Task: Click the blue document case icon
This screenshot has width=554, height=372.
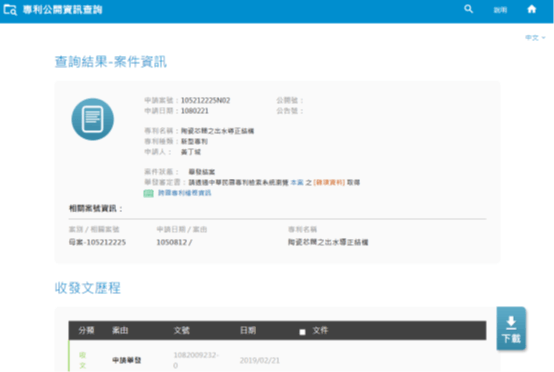Action: [93, 119]
